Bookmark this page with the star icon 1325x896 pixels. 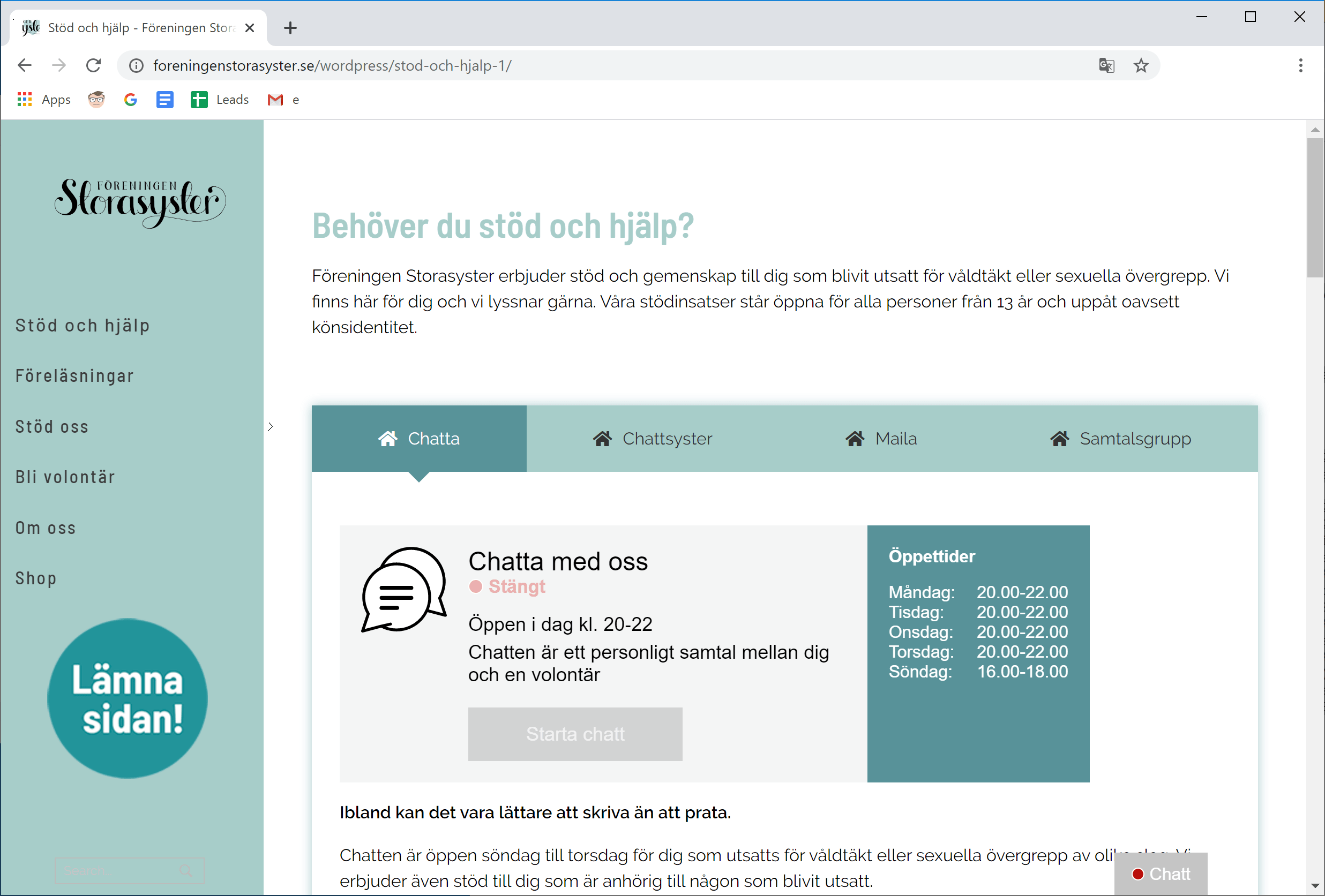point(1141,65)
